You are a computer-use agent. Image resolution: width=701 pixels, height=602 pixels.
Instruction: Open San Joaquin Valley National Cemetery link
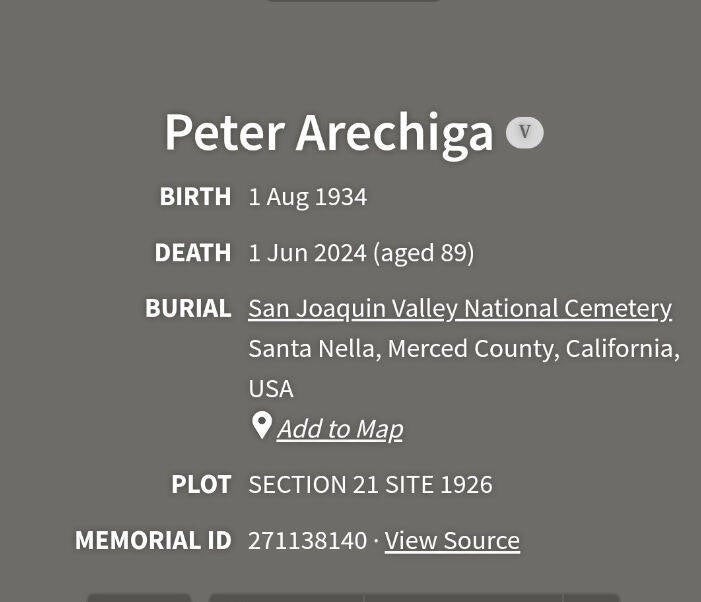click(460, 308)
